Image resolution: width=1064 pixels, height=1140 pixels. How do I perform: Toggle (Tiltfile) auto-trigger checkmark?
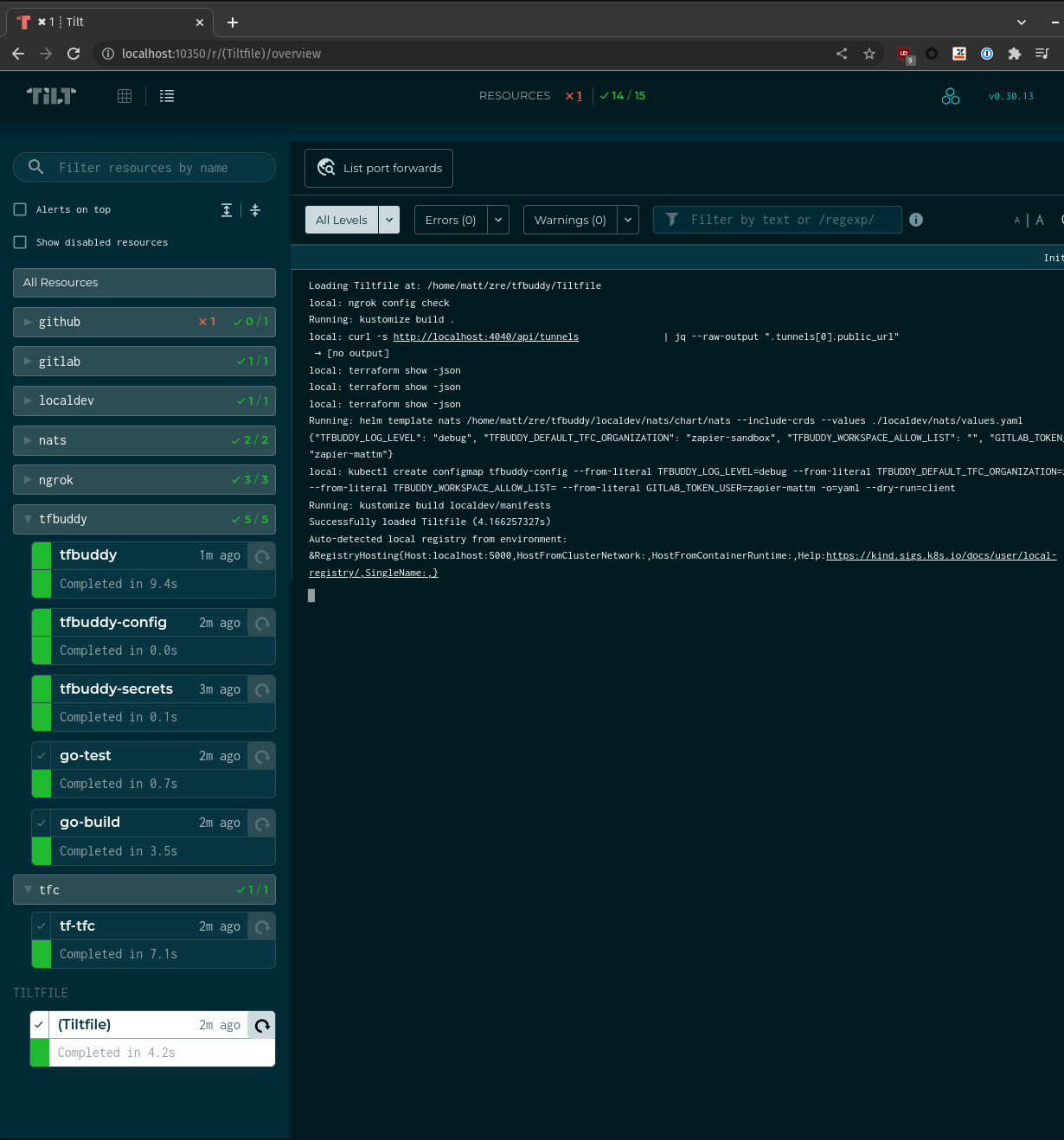click(39, 1025)
